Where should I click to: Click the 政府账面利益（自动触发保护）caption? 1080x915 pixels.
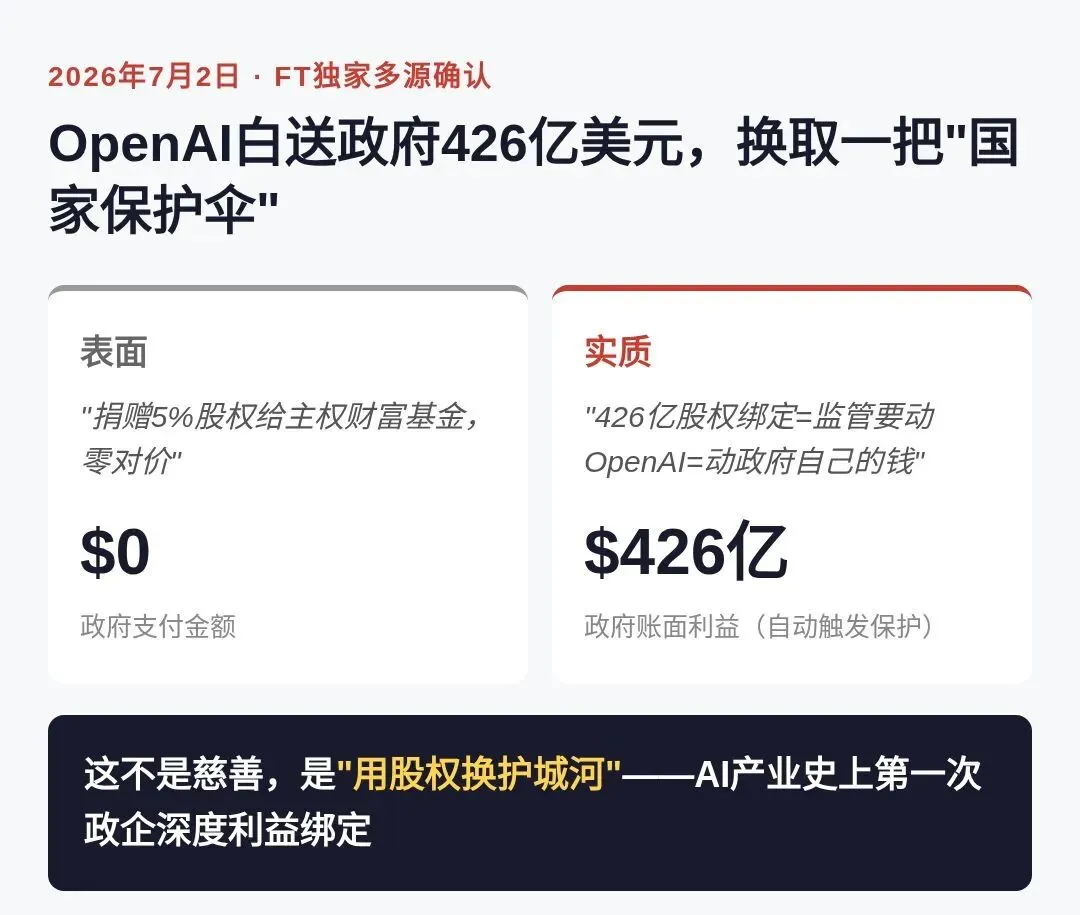pyautogui.click(x=760, y=626)
